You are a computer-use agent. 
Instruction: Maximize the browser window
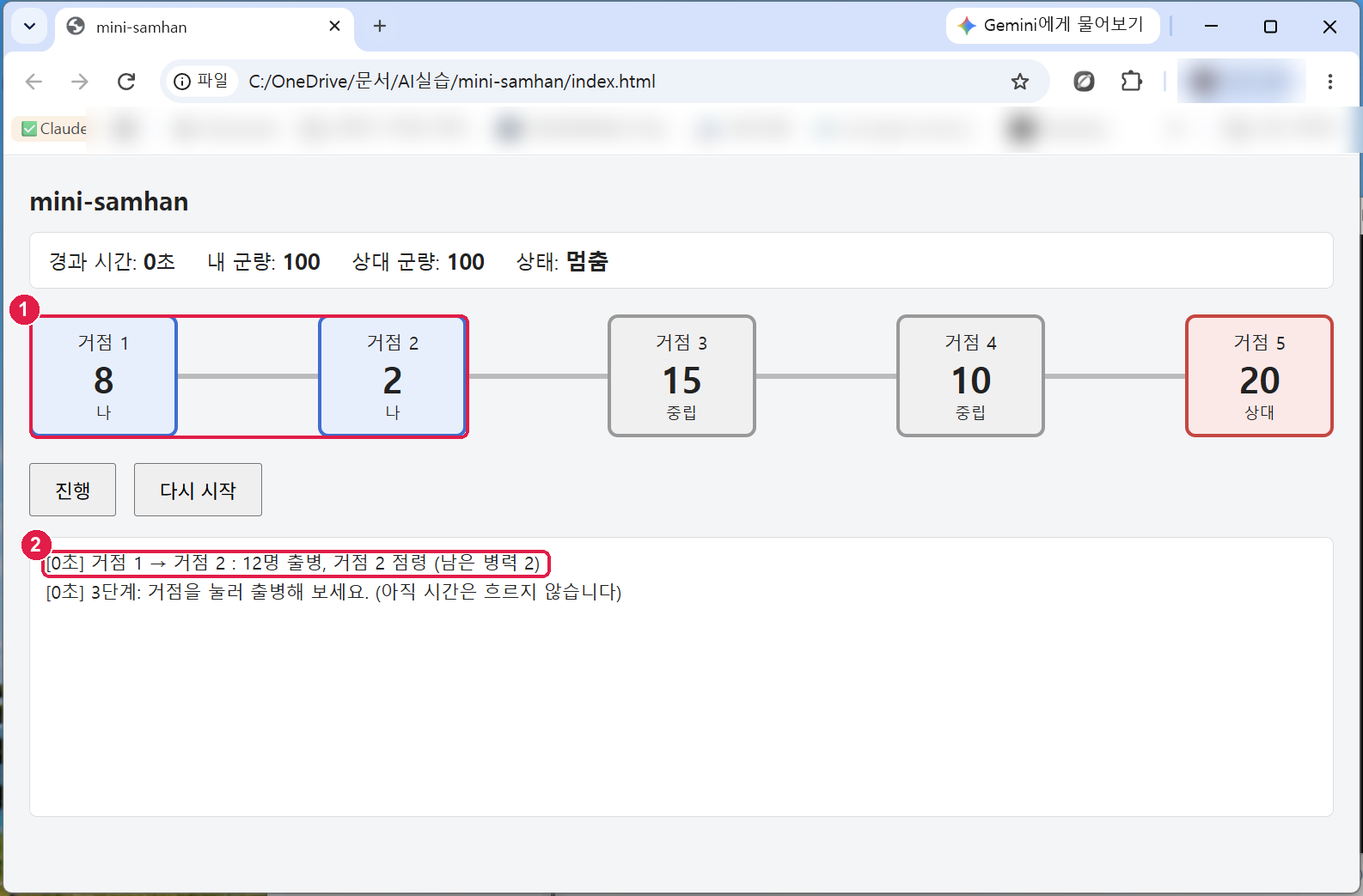coord(1270,26)
